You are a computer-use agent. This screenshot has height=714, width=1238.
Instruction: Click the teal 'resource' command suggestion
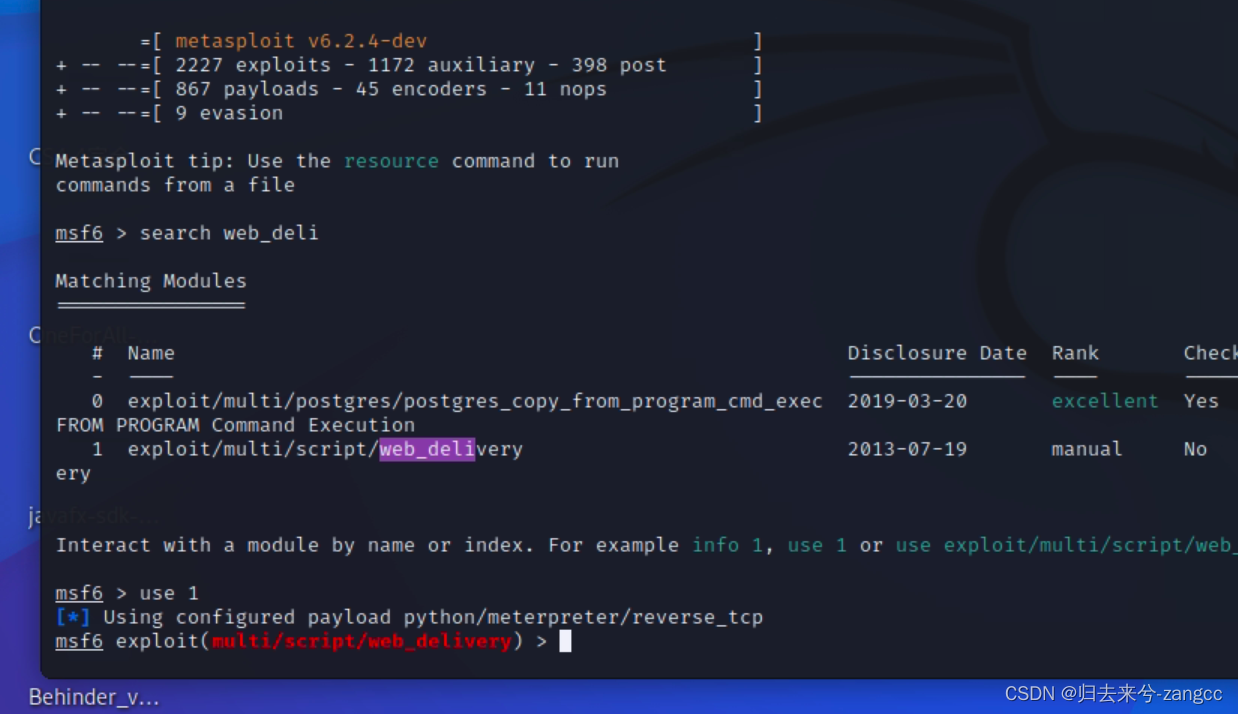click(x=391, y=160)
